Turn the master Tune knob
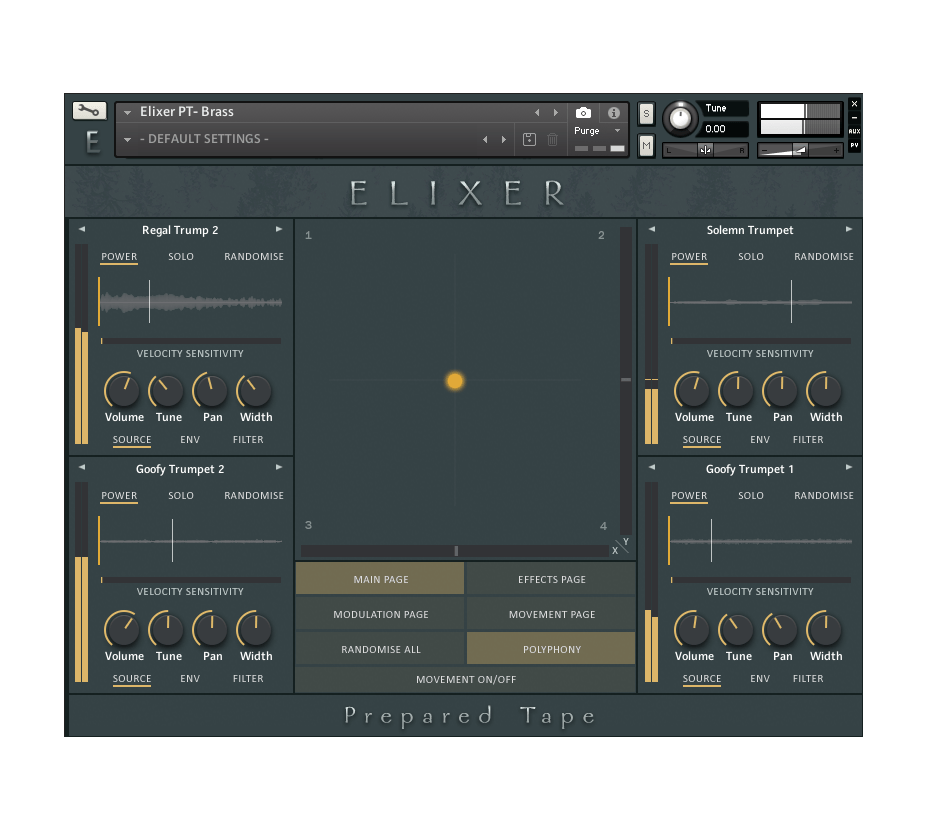This screenshot has width=926, height=830. 681,119
